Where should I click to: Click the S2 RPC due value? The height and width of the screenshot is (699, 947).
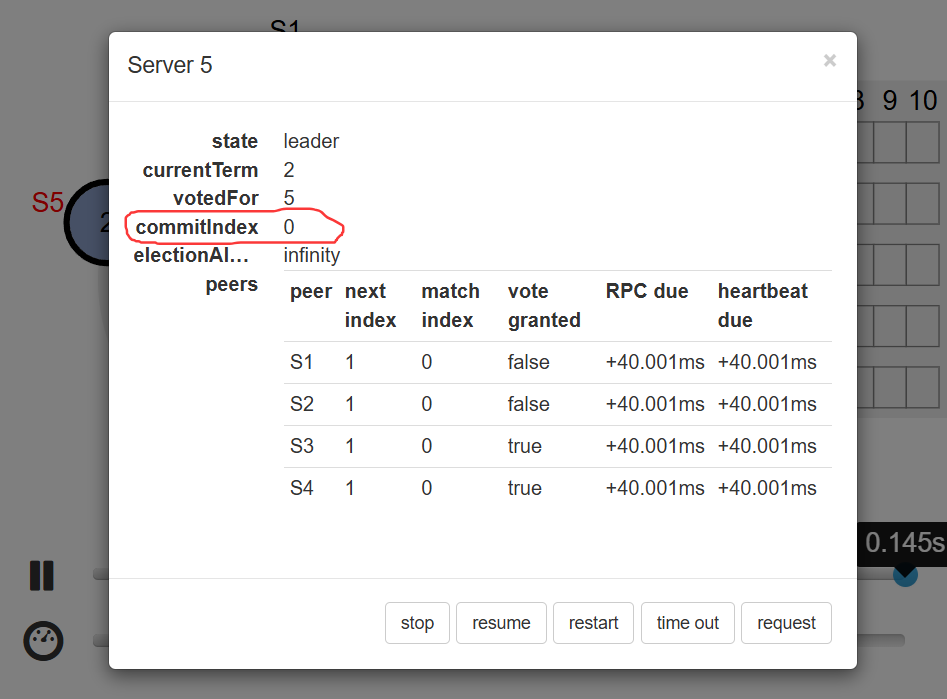[655, 404]
